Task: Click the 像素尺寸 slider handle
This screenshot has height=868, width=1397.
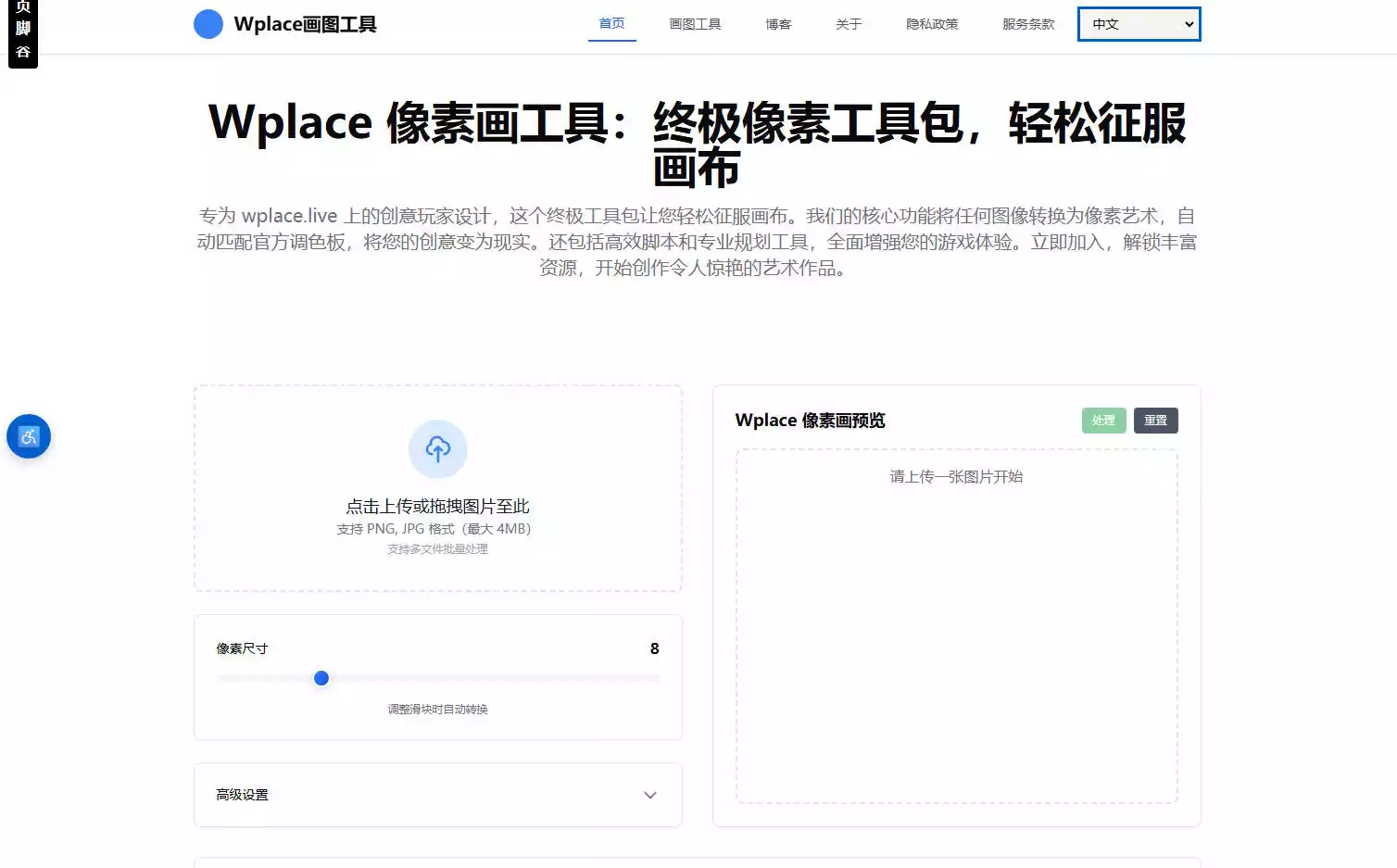Action: (321, 678)
